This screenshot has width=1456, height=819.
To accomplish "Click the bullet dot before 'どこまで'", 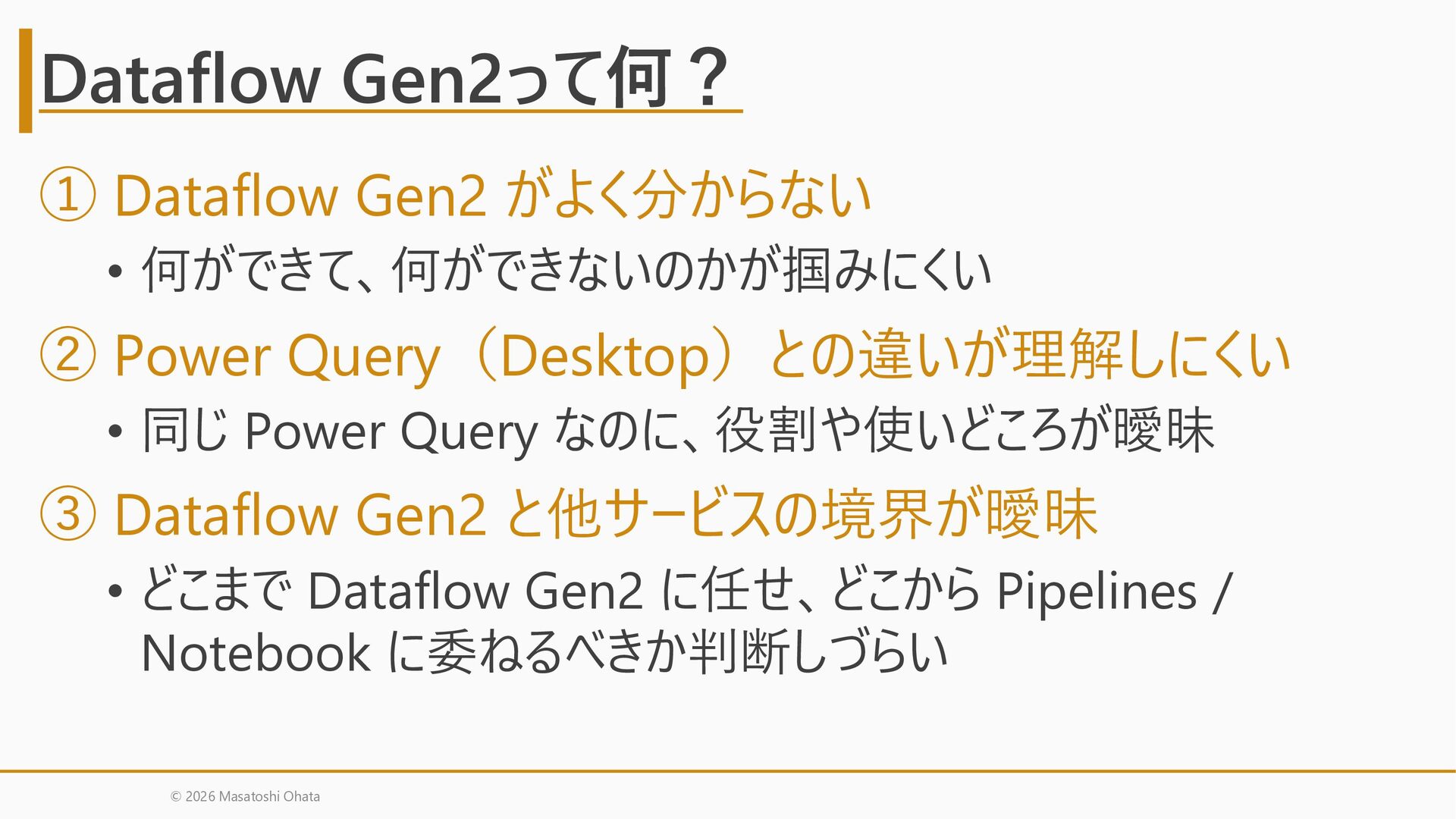I will (115, 592).
